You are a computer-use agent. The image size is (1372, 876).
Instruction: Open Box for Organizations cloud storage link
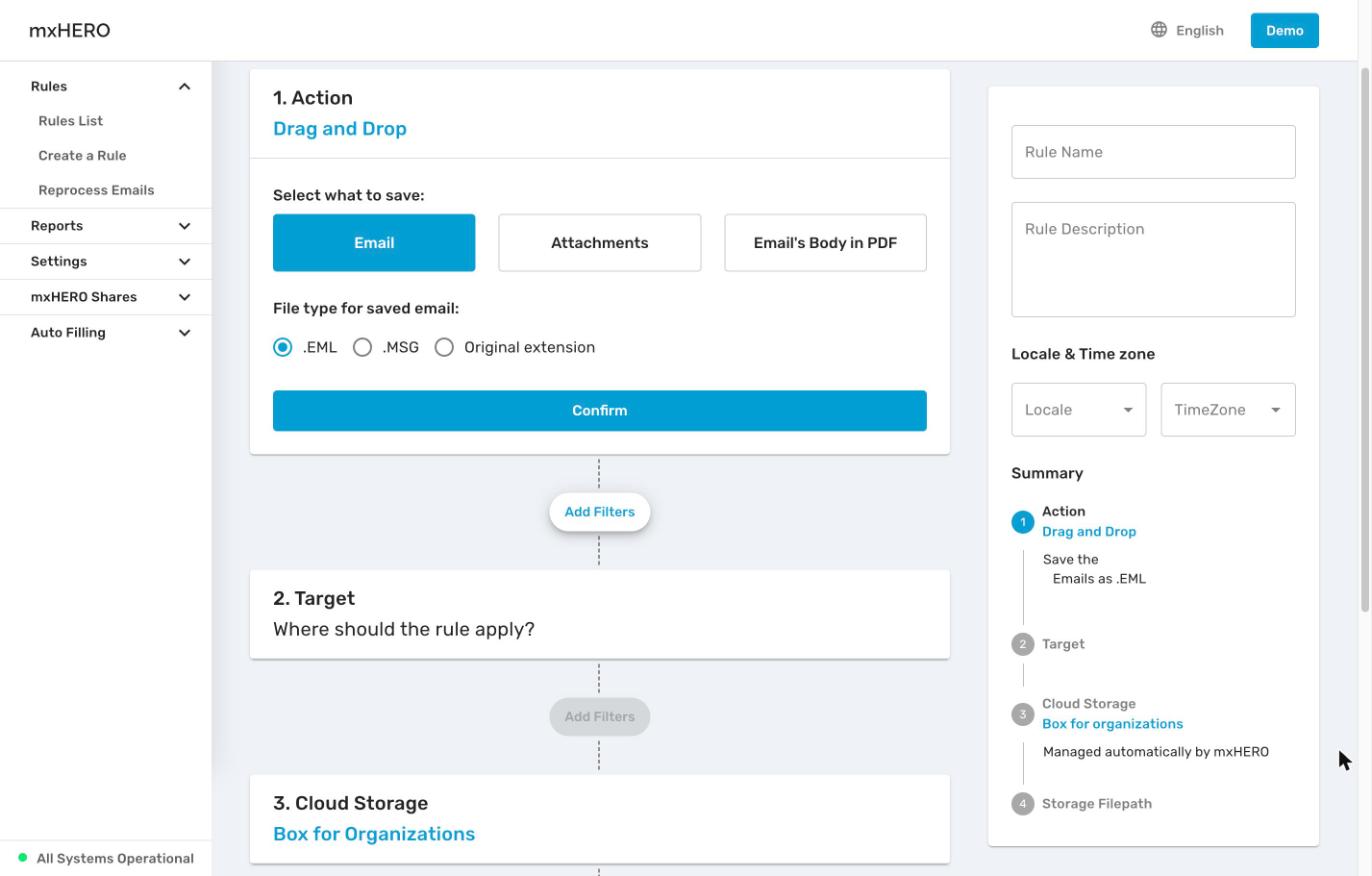pos(374,834)
